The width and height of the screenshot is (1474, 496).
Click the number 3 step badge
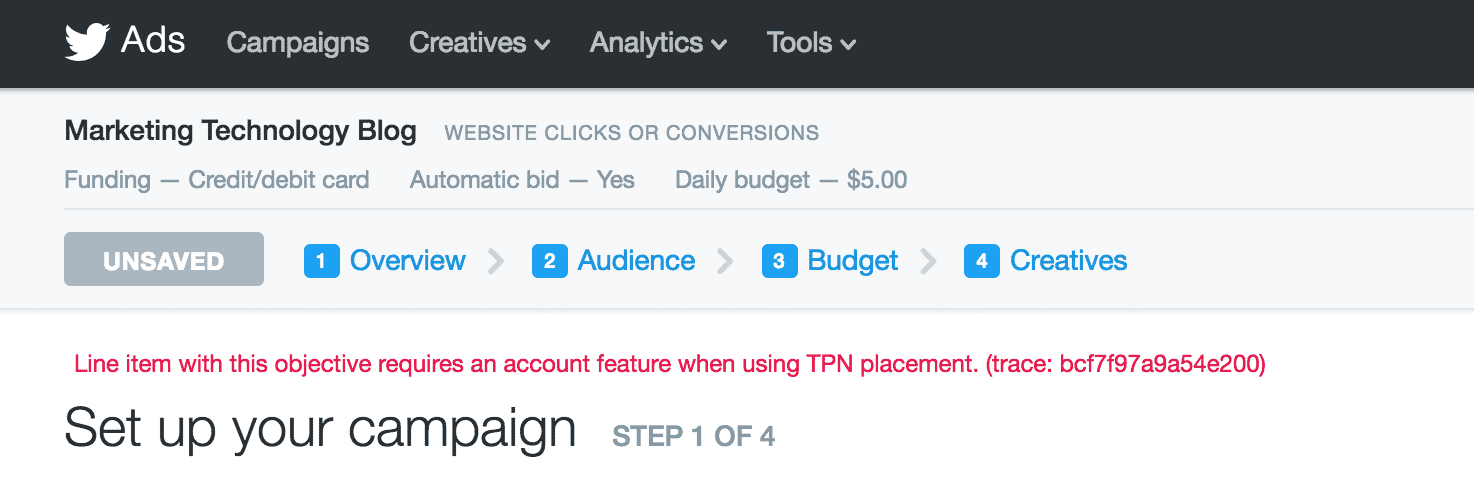click(779, 261)
